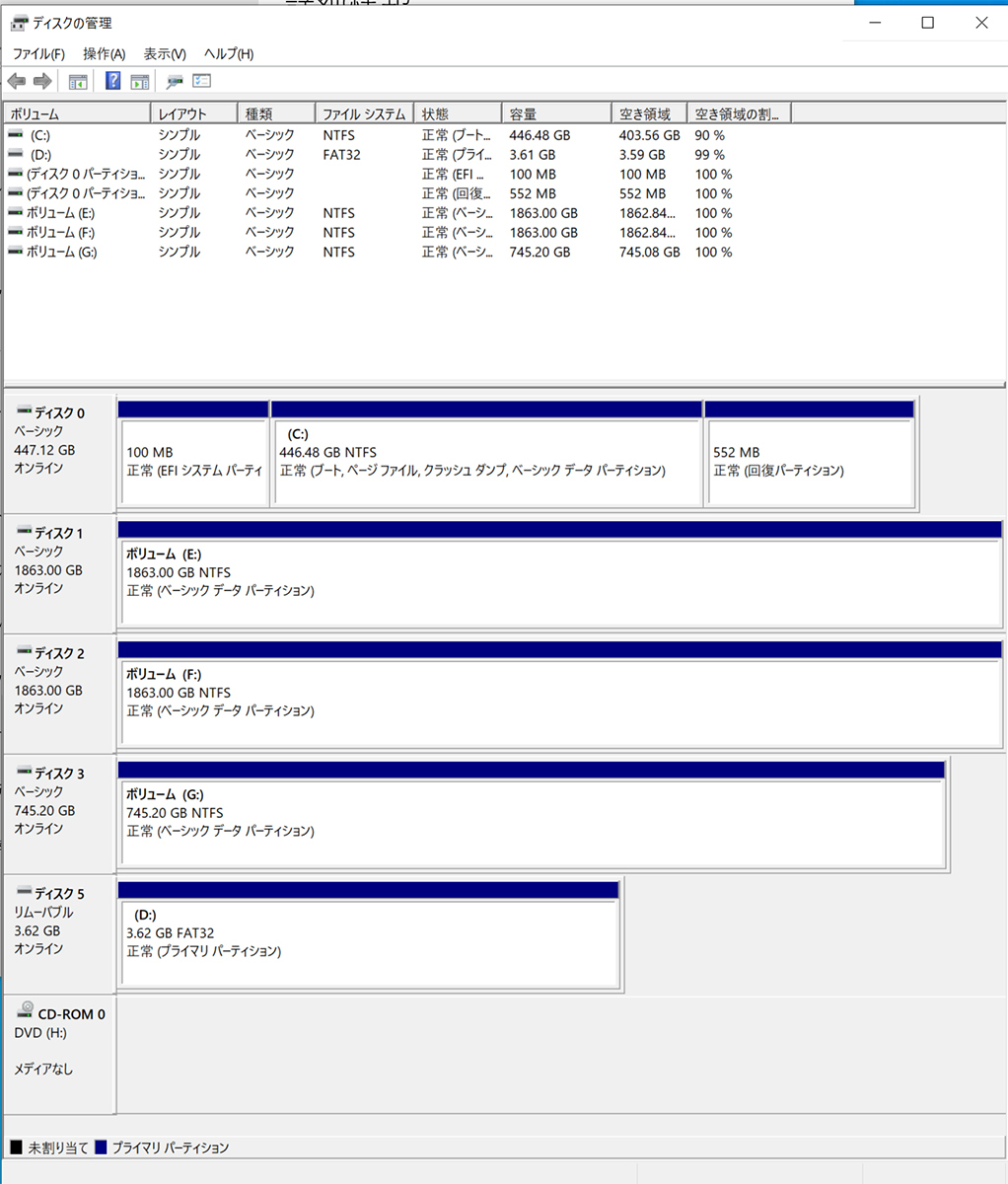The width and height of the screenshot is (1008, 1184).
Task: Sort by the ファイル システム column header
Action: click(x=365, y=114)
